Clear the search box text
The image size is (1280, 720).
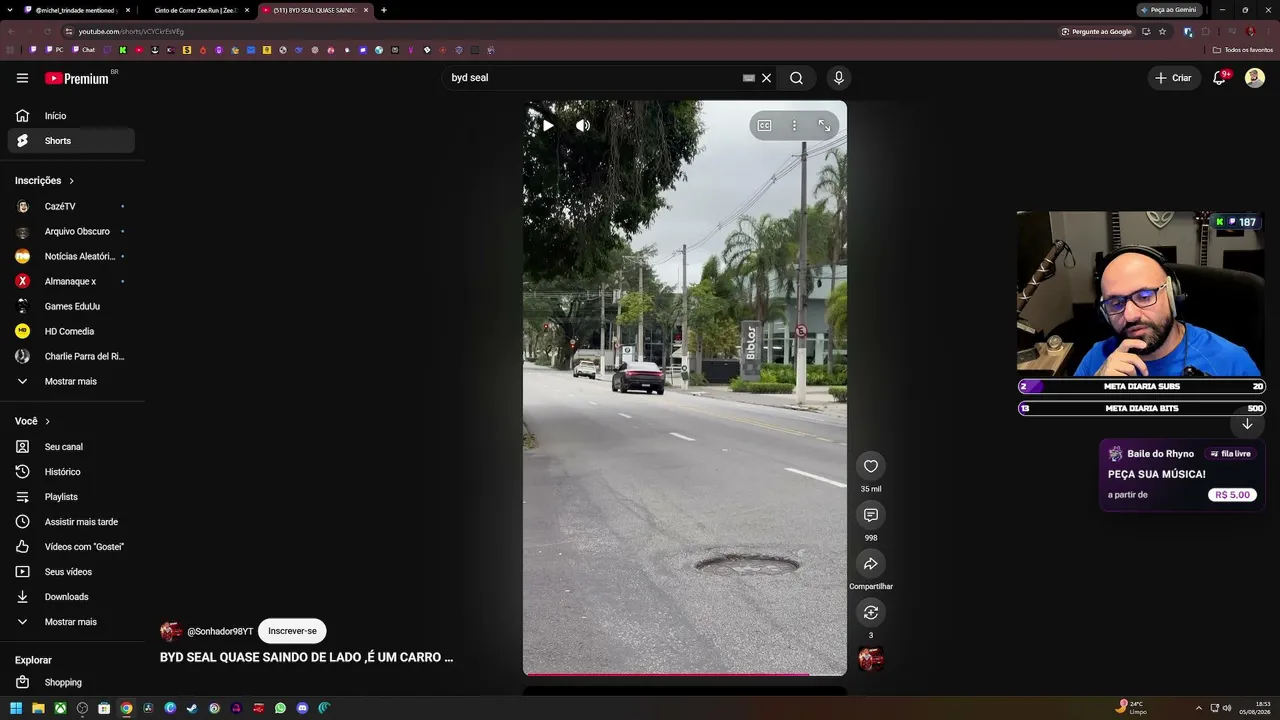767,78
